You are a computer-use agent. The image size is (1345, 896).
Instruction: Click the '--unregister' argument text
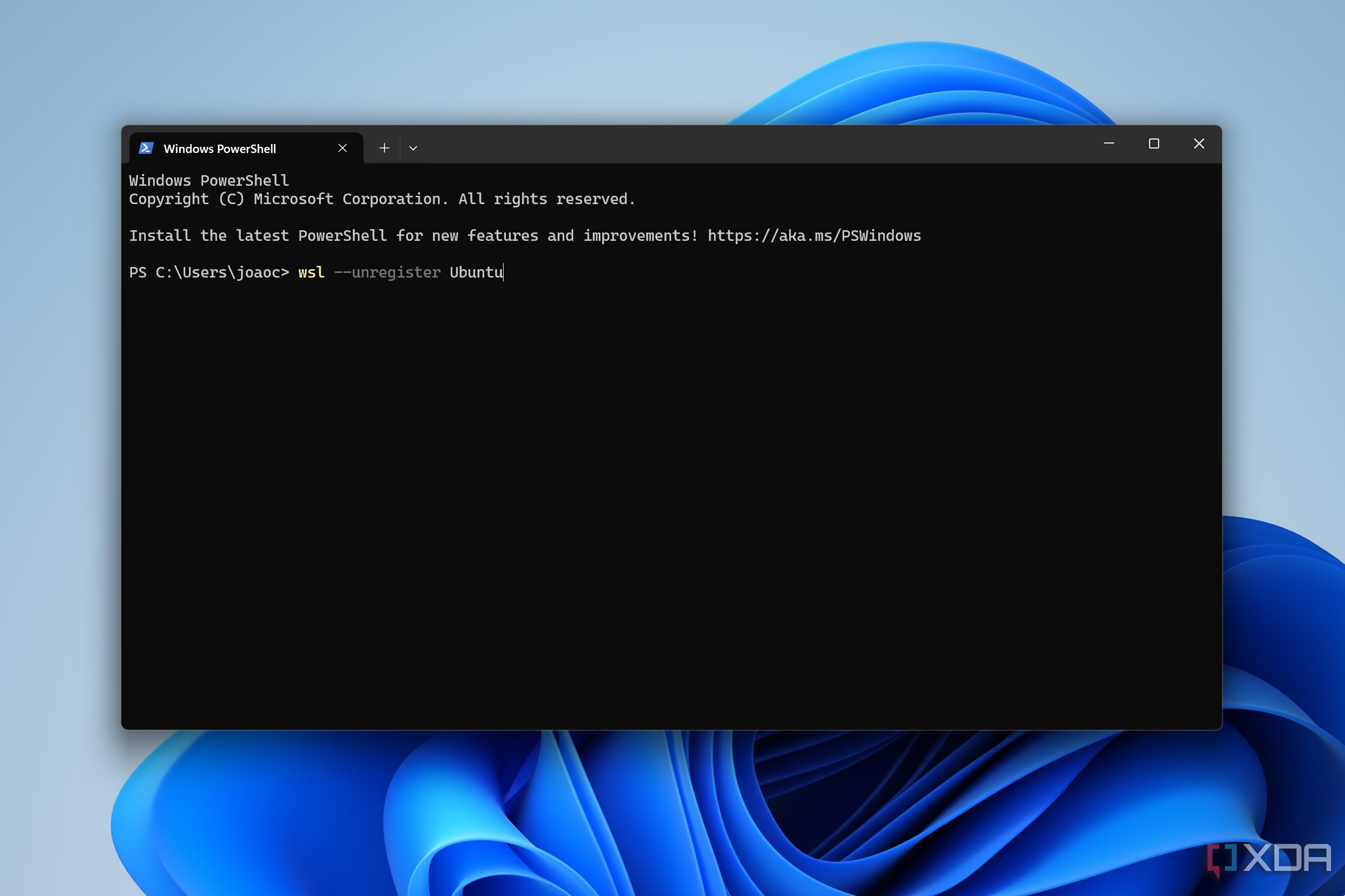(x=387, y=272)
